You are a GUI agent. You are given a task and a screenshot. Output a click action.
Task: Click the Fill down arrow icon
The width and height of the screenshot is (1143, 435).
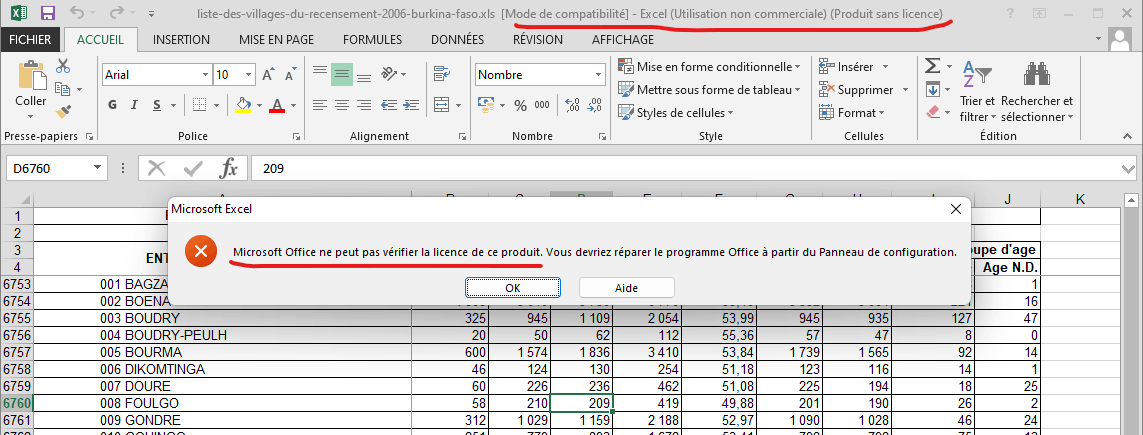coord(932,90)
